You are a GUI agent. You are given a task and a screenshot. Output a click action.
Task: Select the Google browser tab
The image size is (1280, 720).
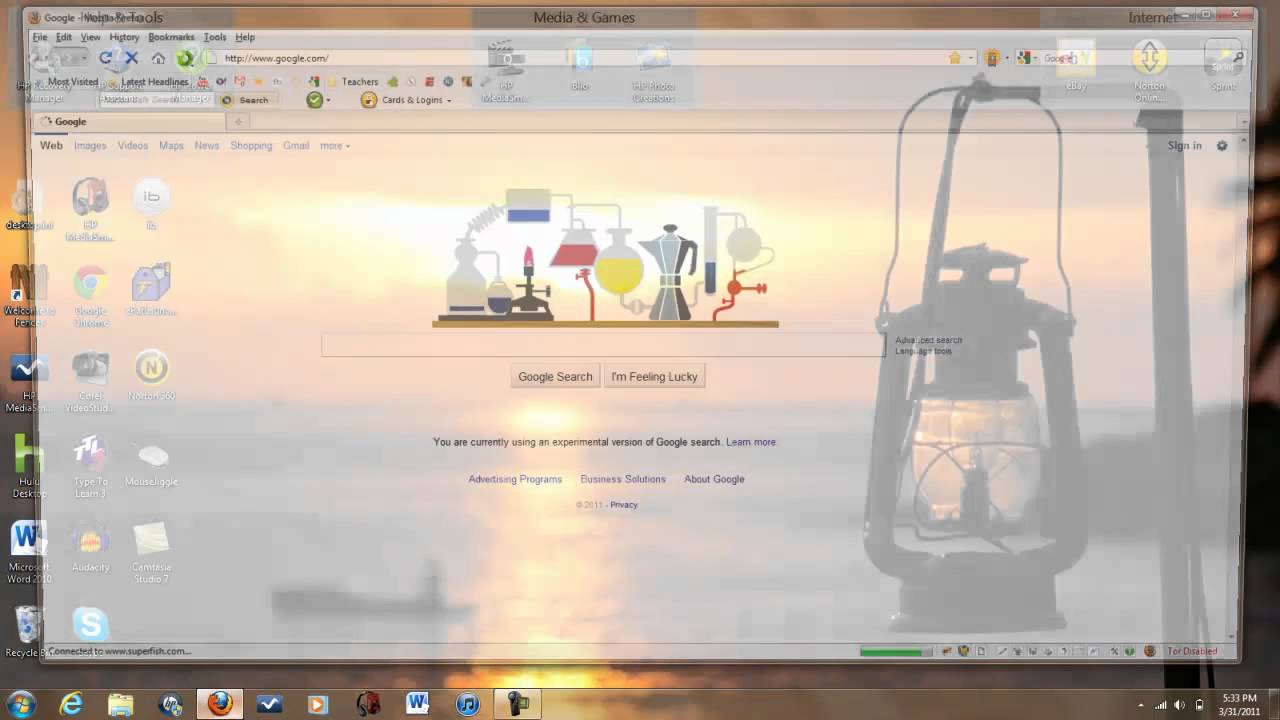(128, 122)
